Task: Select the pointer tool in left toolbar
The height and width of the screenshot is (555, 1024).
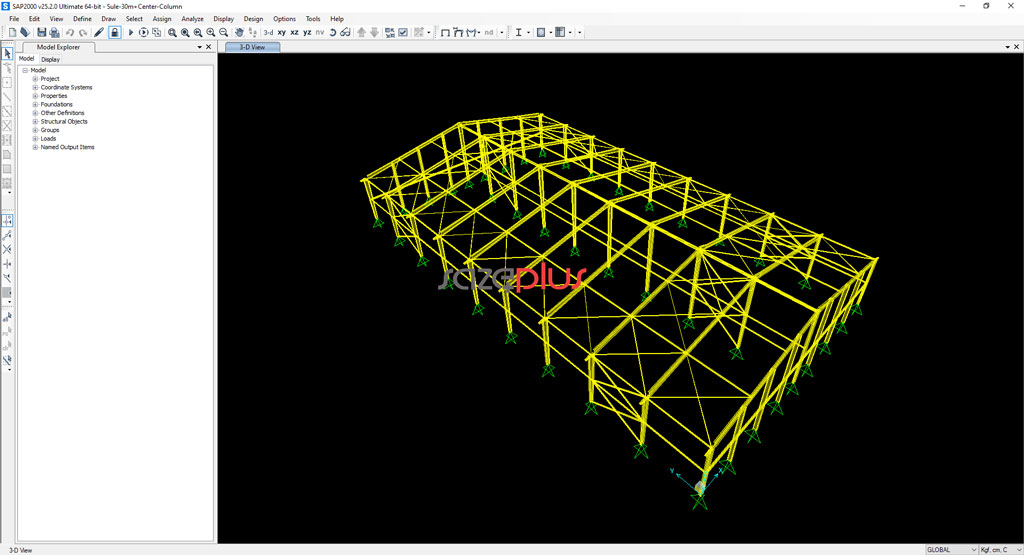Action: point(7,54)
